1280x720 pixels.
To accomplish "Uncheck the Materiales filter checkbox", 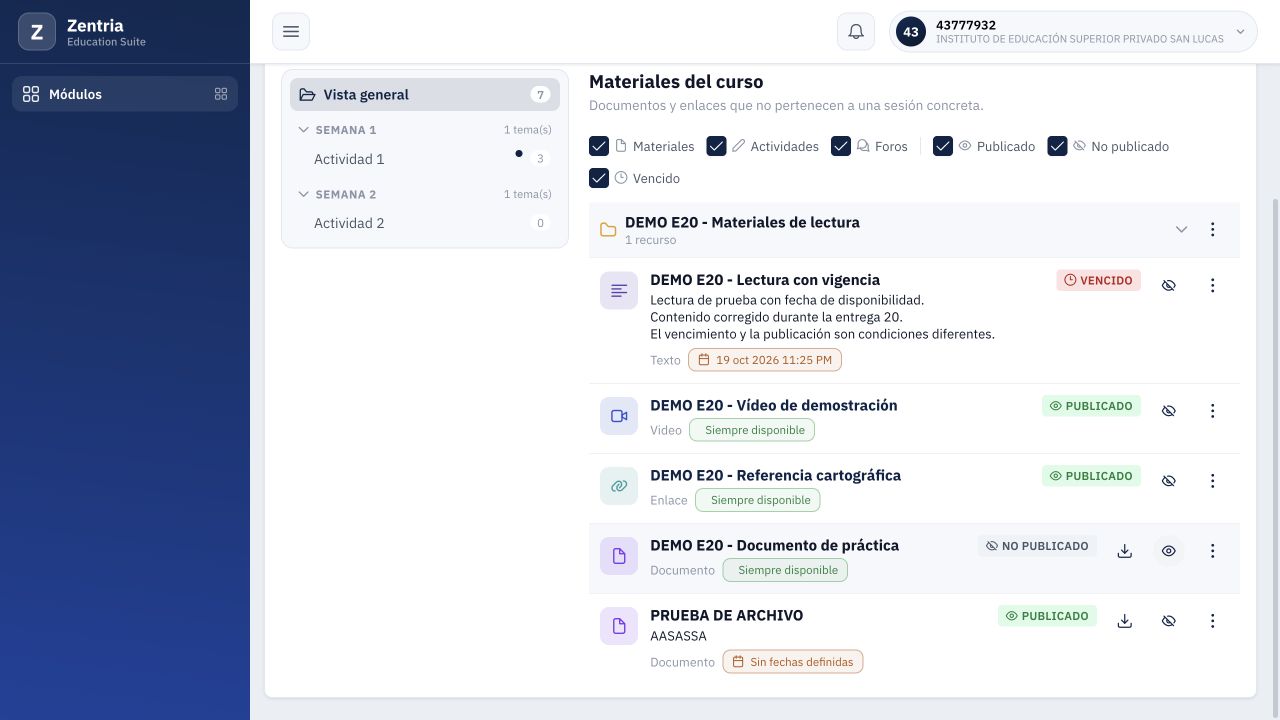I will click(x=599, y=146).
